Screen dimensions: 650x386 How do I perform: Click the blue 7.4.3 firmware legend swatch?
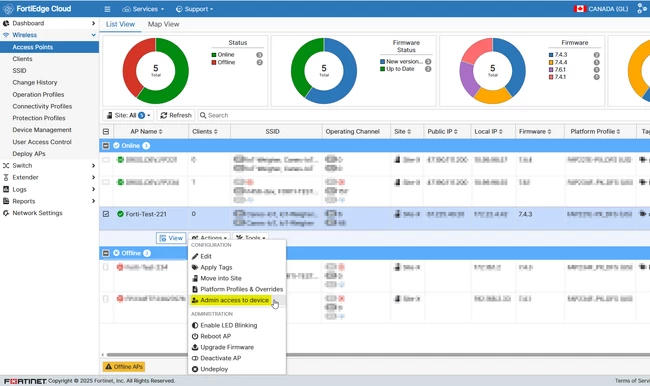tap(551, 55)
